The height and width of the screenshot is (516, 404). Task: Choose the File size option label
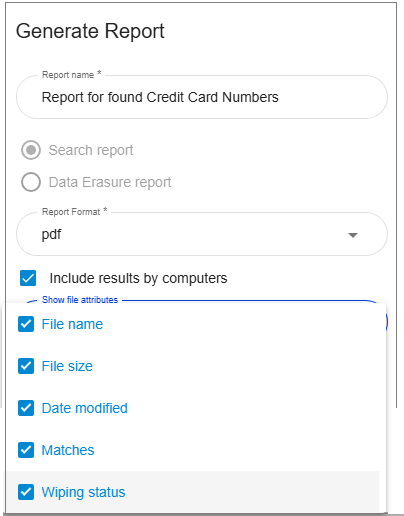[67, 366]
